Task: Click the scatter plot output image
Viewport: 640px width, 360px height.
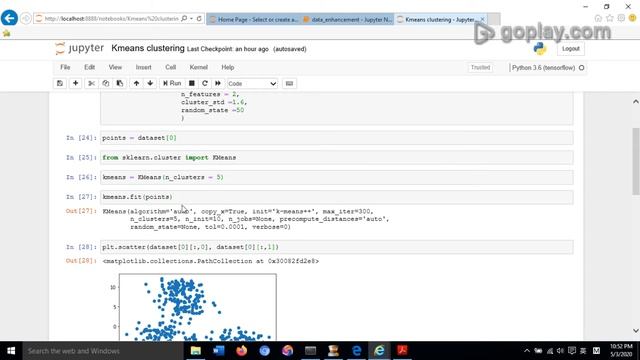Action: point(192,307)
